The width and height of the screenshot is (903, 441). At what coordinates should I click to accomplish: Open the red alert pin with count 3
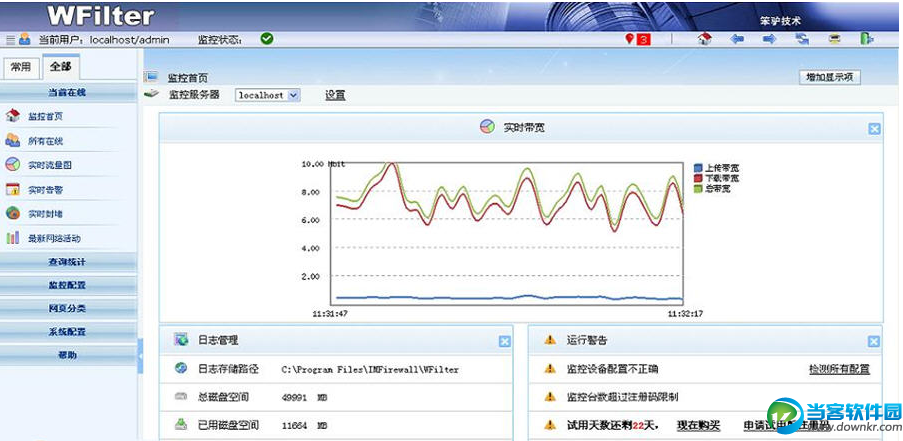pos(638,39)
